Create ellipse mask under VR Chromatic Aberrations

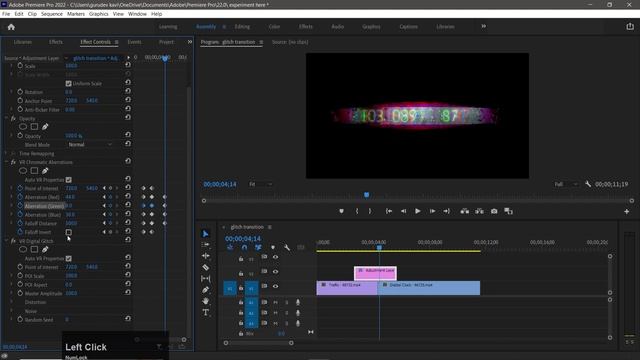pos(23,171)
